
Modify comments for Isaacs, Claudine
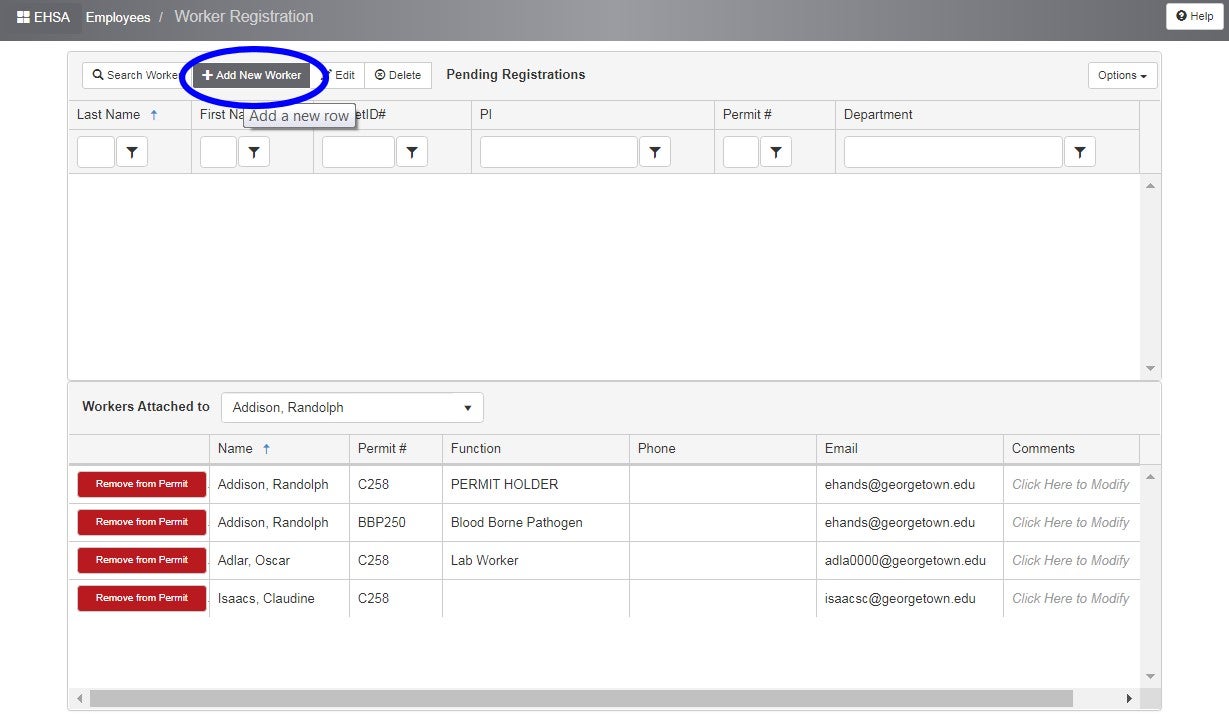pos(1070,598)
